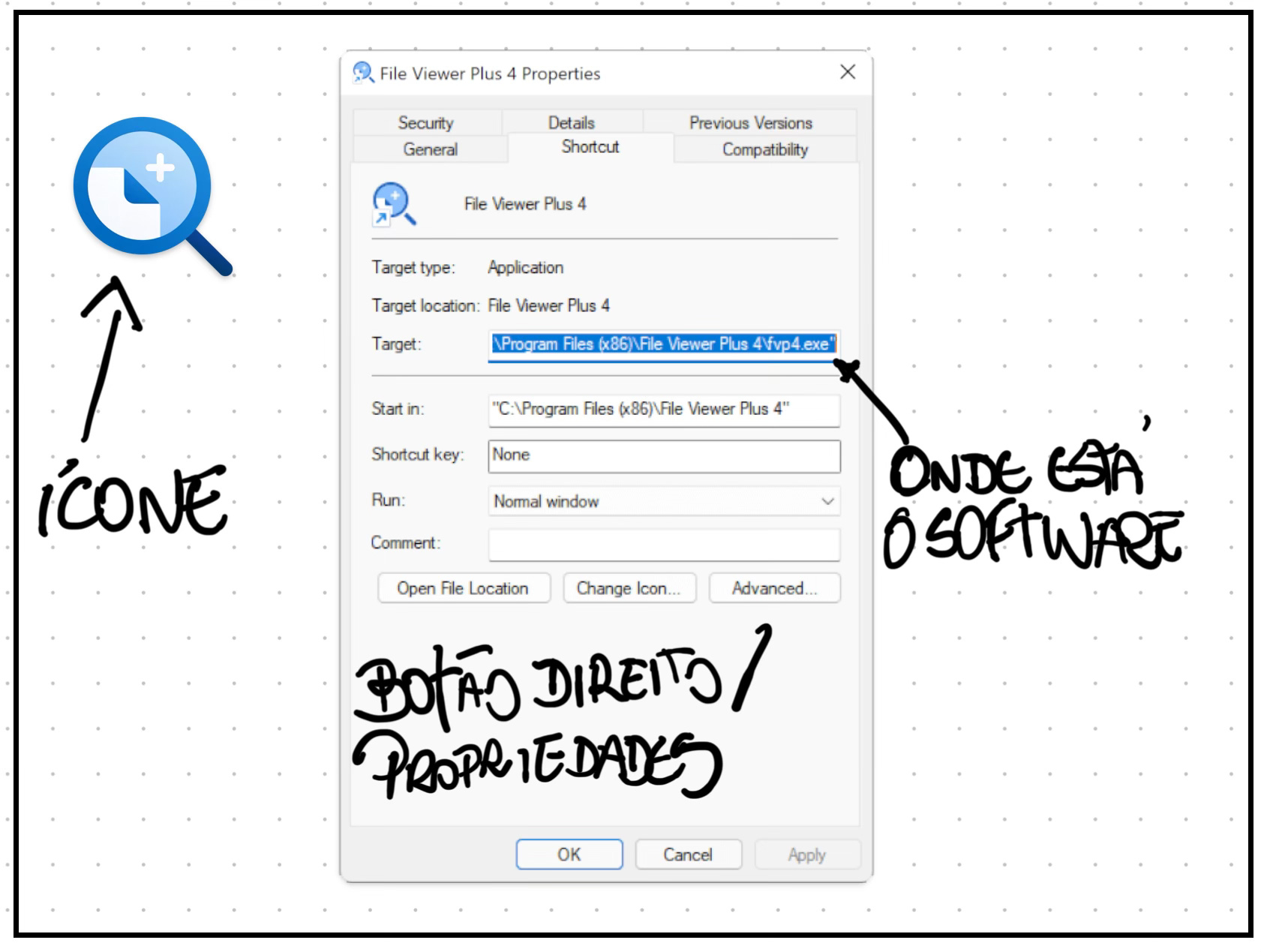Go to the Previous Versions tab
The image size is (1261, 952).
pyautogui.click(x=750, y=122)
